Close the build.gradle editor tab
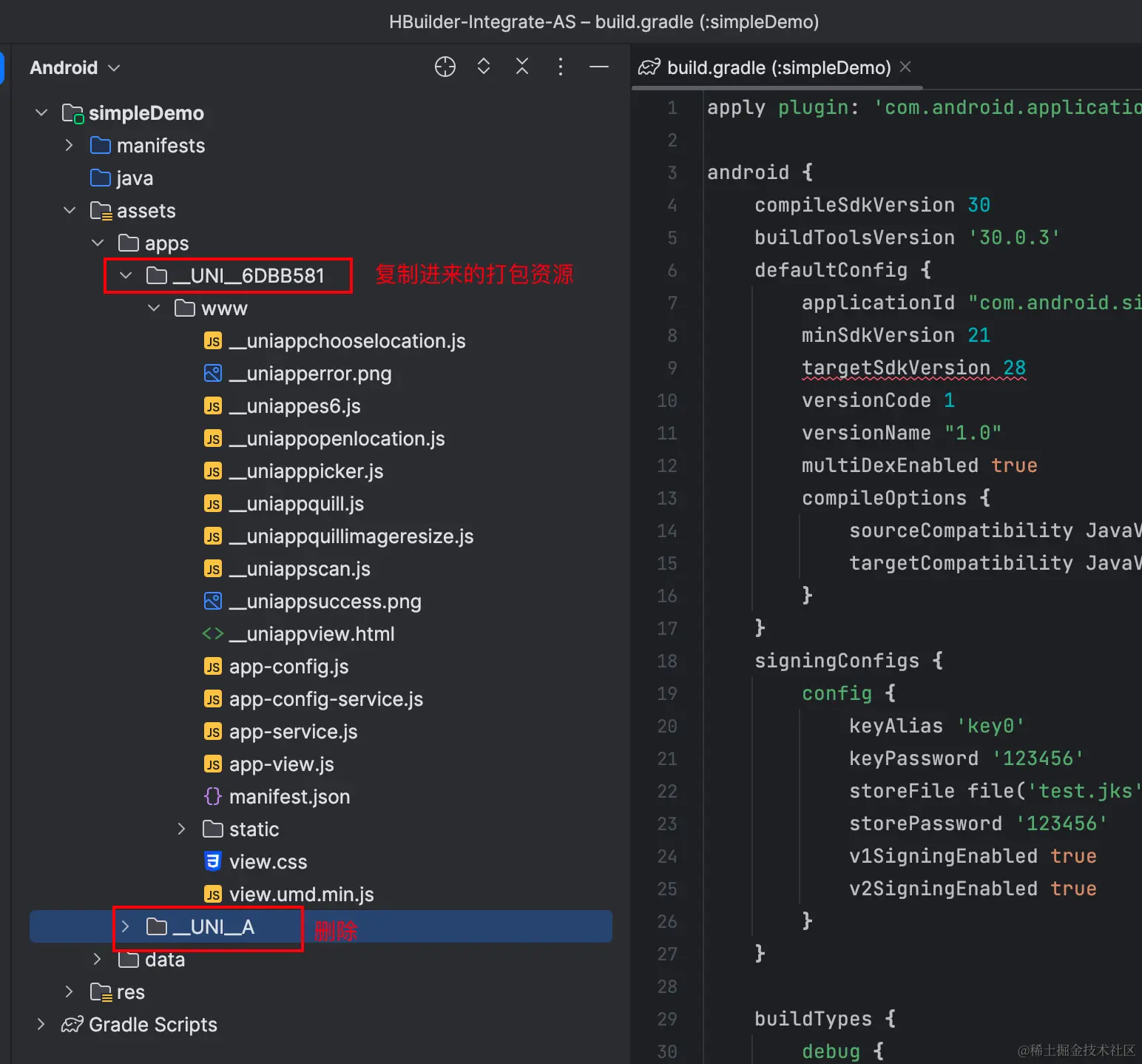Image resolution: width=1142 pixels, height=1064 pixels. [x=905, y=67]
